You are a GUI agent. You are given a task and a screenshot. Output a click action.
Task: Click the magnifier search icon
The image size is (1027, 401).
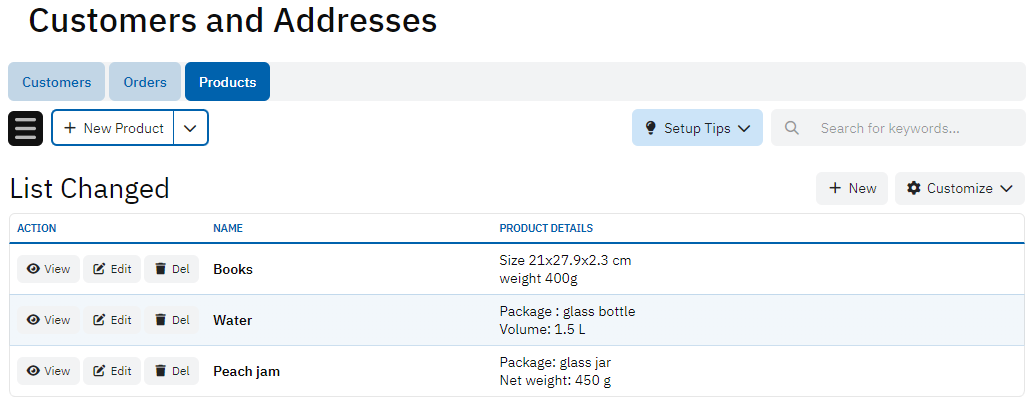[792, 128]
